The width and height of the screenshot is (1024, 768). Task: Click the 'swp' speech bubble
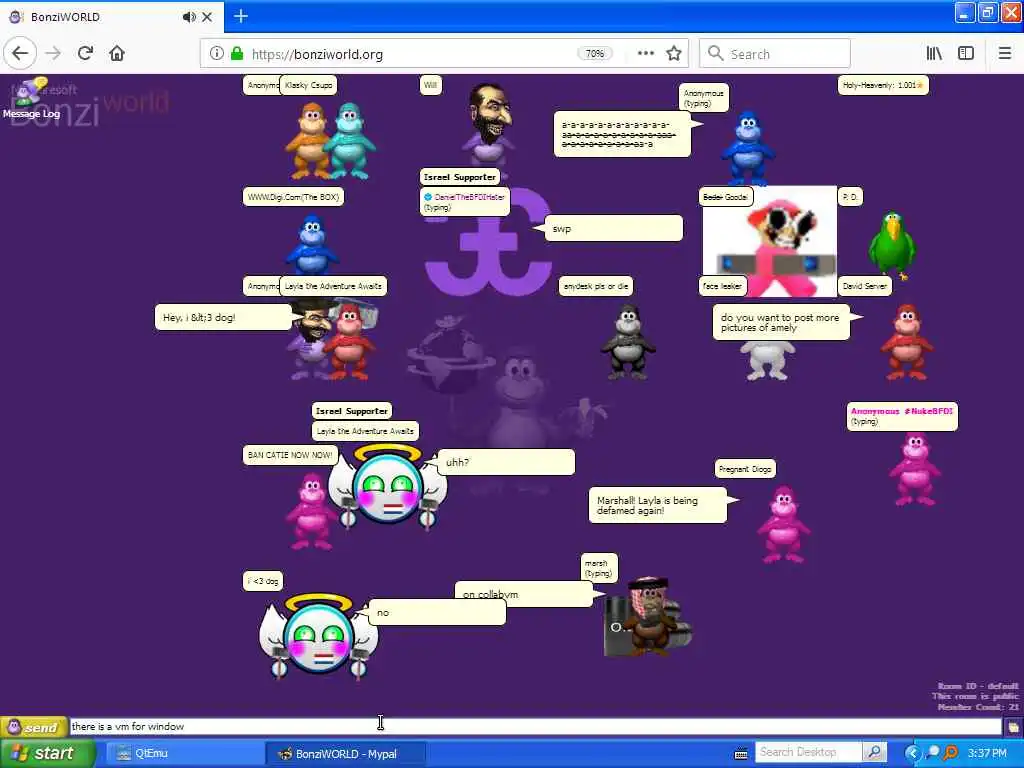[614, 229]
